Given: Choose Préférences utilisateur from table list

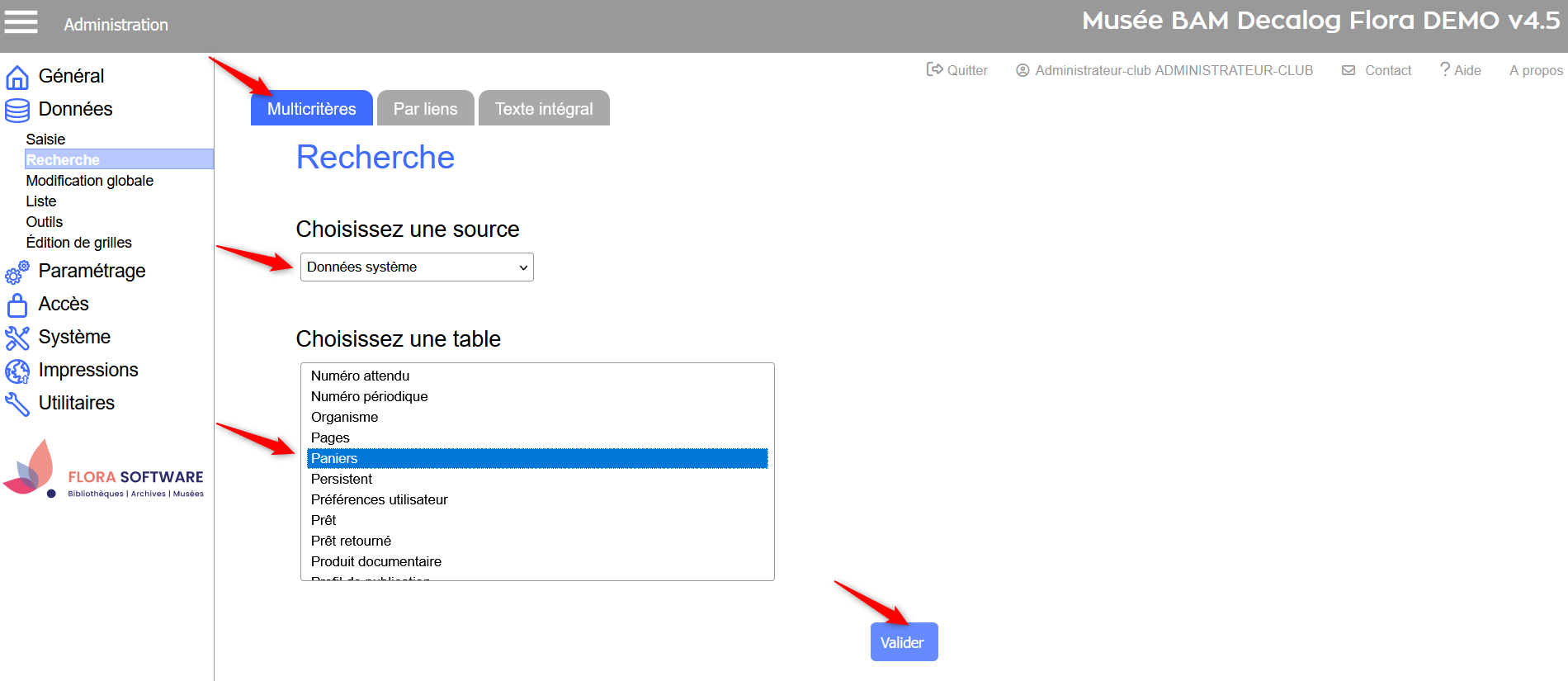Looking at the screenshot, I should point(380,499).
